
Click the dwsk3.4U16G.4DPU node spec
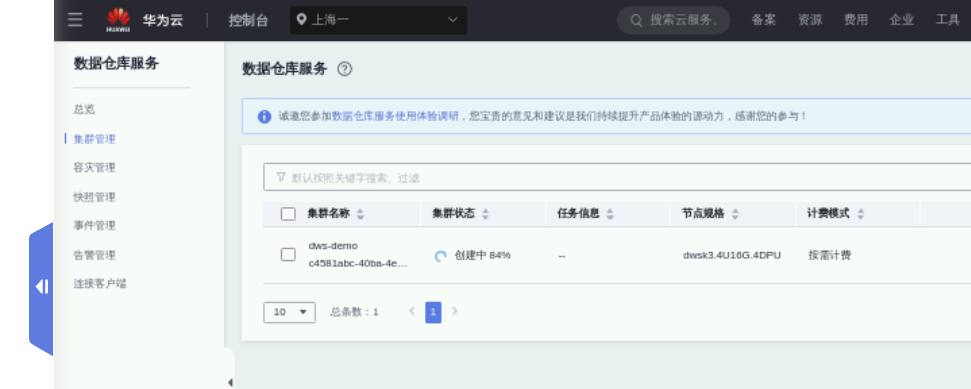732,255
